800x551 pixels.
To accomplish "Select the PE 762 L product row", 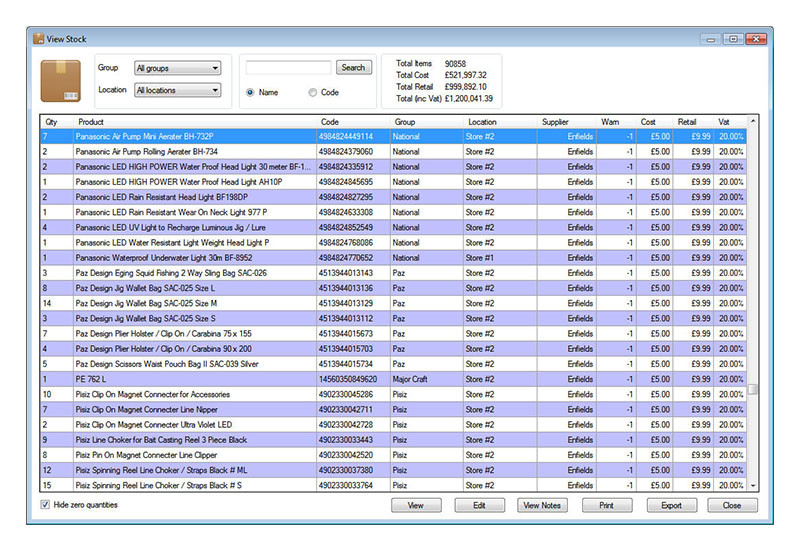I will pyautogui.click(x=393, y=379).
